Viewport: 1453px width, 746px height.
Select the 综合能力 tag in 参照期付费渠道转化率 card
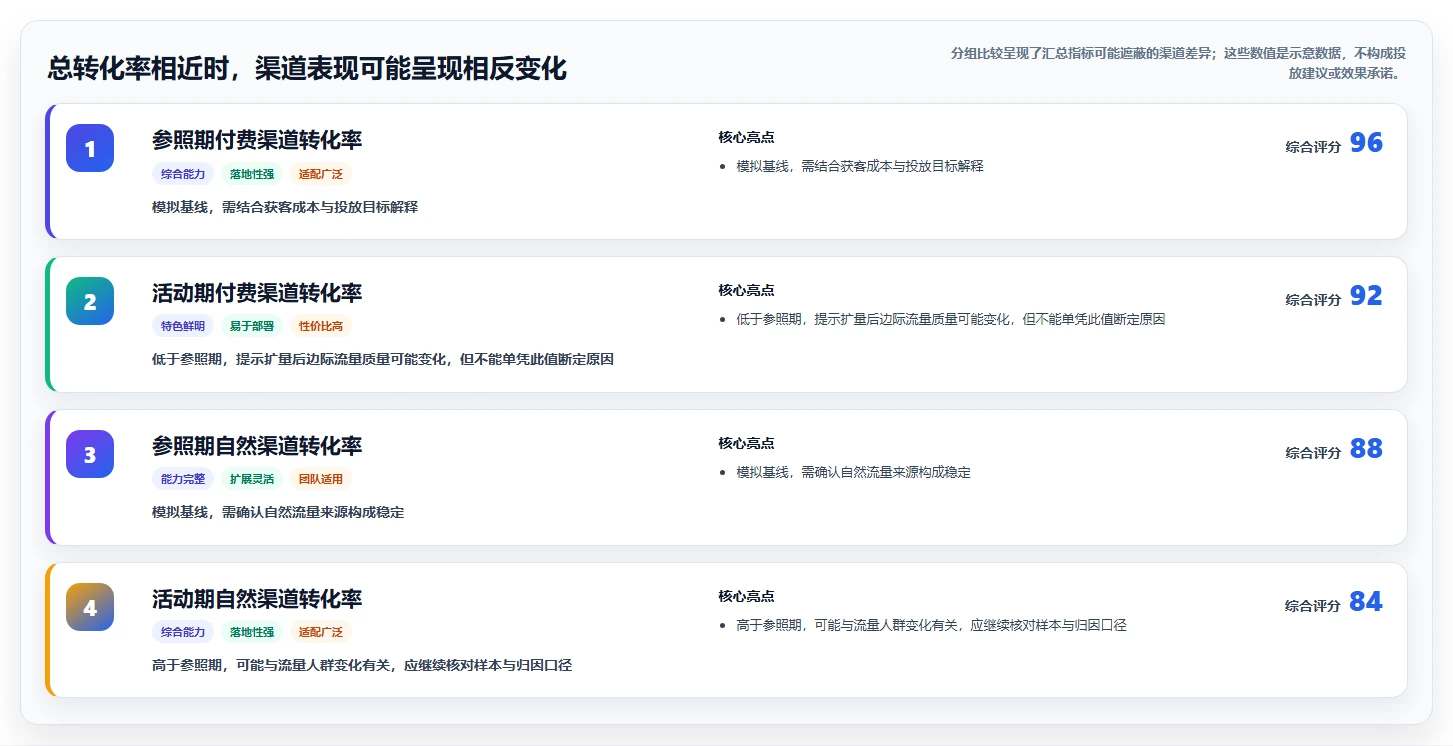[183, 174]
